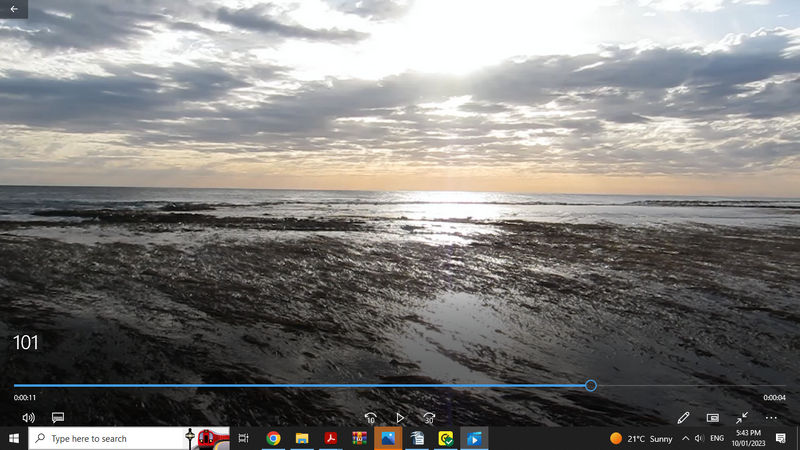Open the more options ellipsis menu
Screen dimensions: 800x450
771,417
